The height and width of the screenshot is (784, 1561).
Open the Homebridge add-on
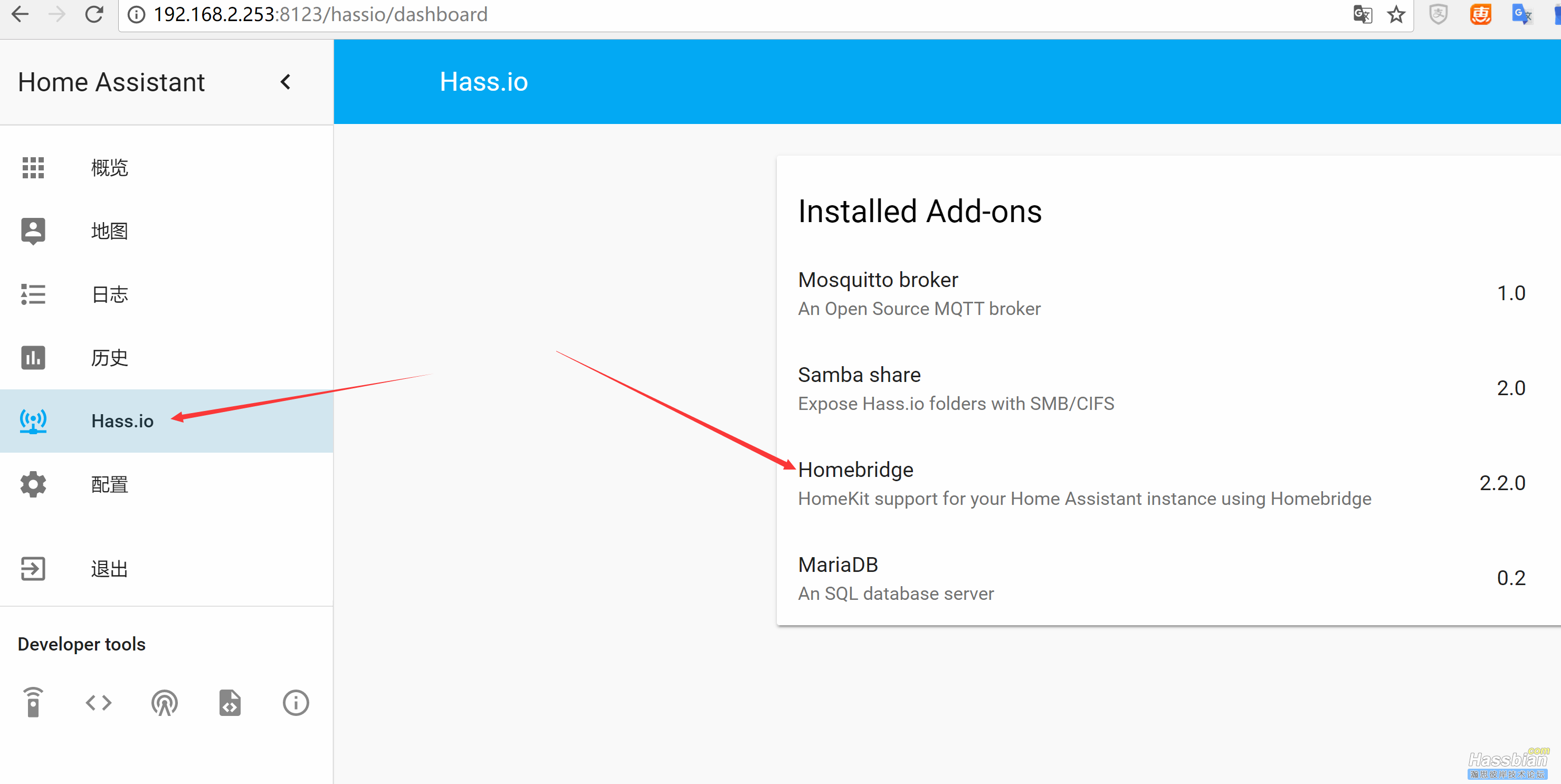click(1168, 483)
